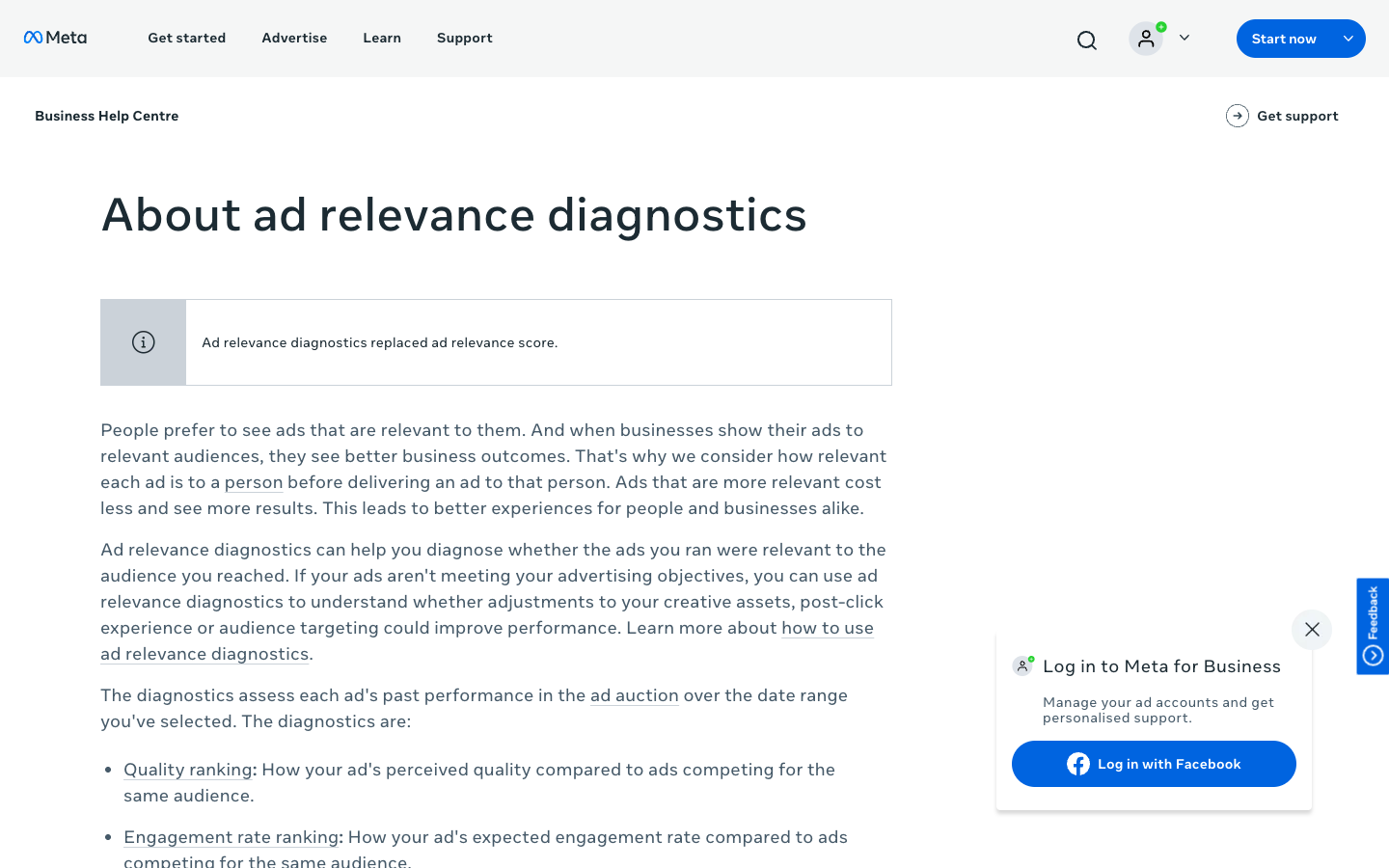The width and height of the screenshot is (1389, 868).
Task: Click 'Ad relevance diagnostics replaced ad relevance score' text
Action: 380,342
